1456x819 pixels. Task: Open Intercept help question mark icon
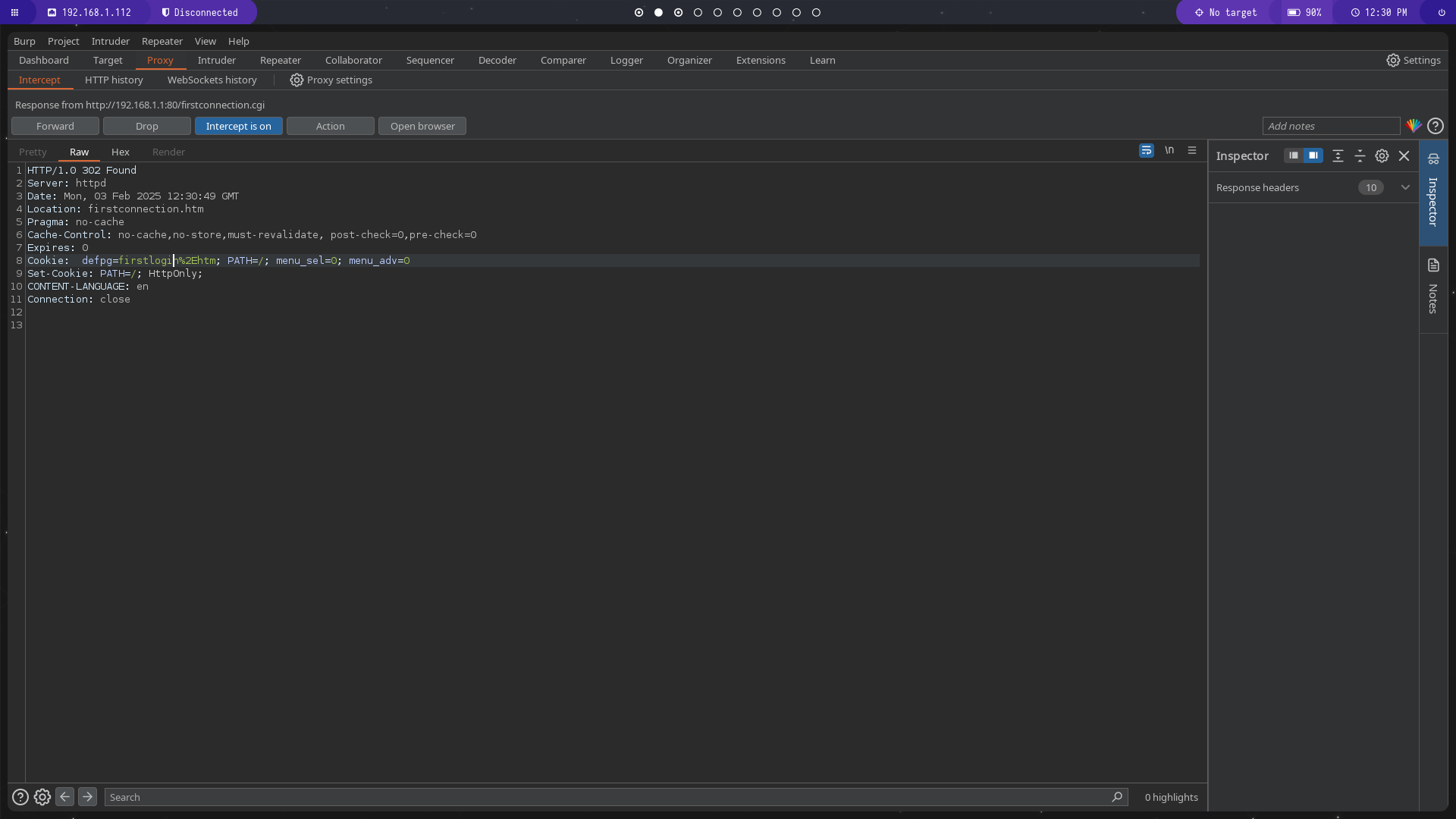(1436, 126)
